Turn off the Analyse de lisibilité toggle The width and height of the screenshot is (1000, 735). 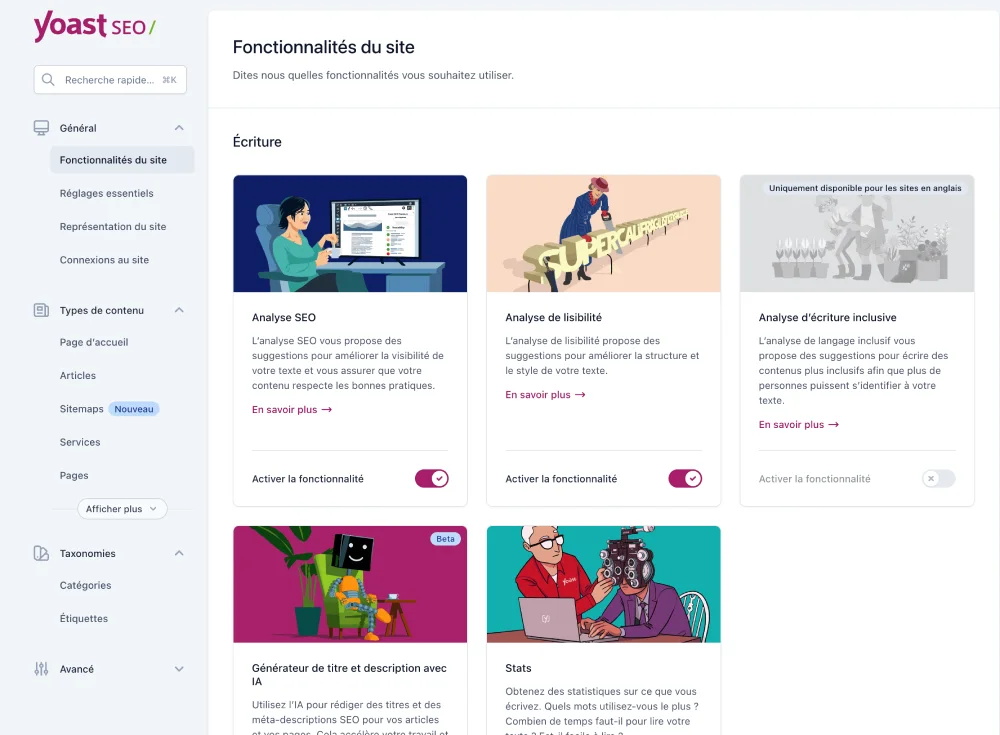[x=685, y=479]
